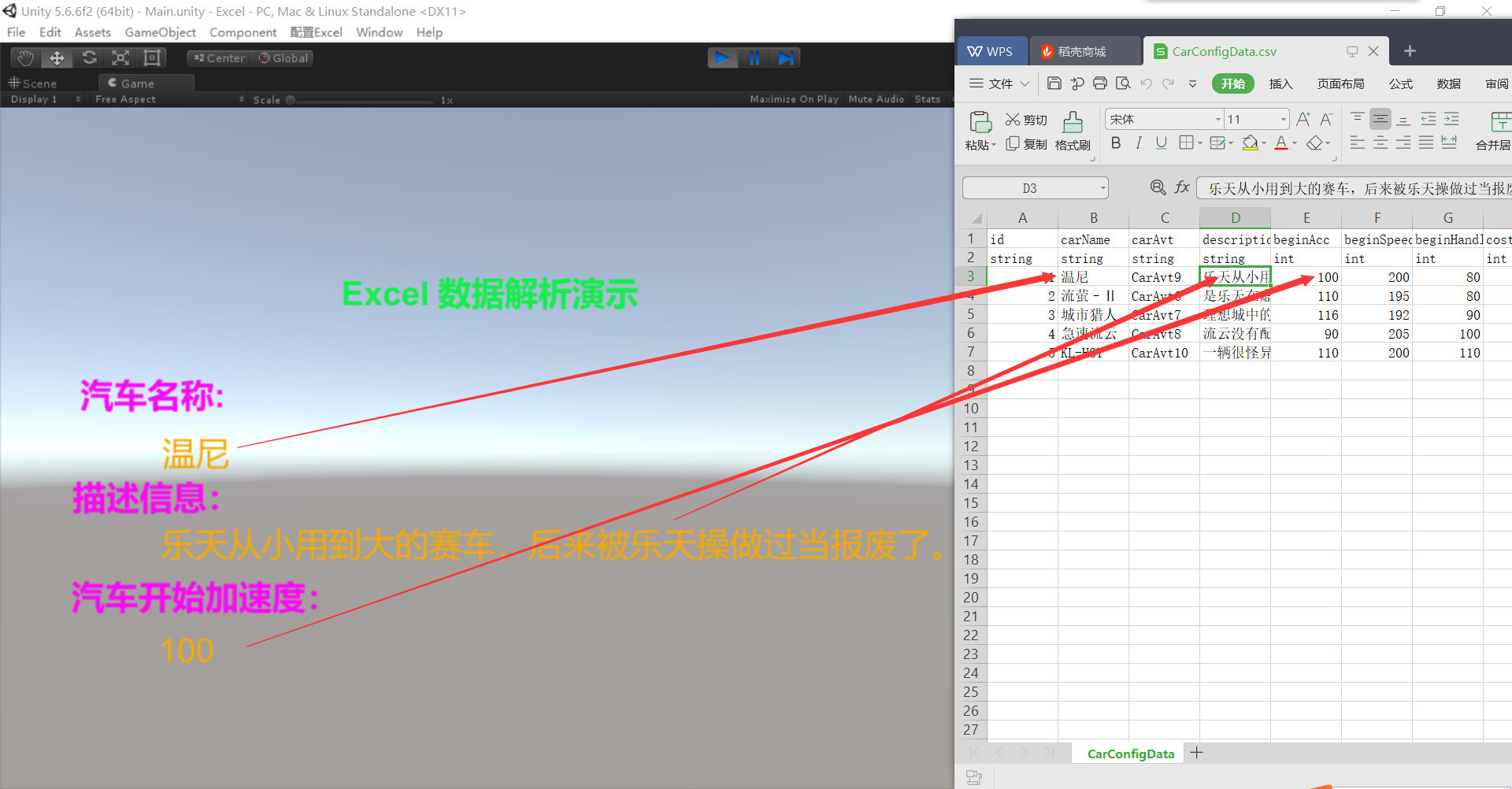Click the 粘贴 paste icon

pos(980,122)
